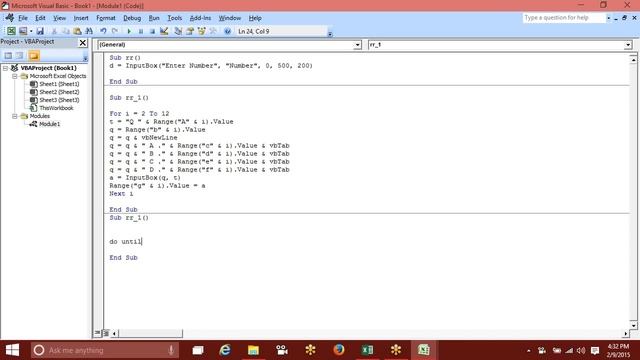The height and width of the screenshot is (360, 640).
Task: Open the Tools menu
Action: [174, 18]
